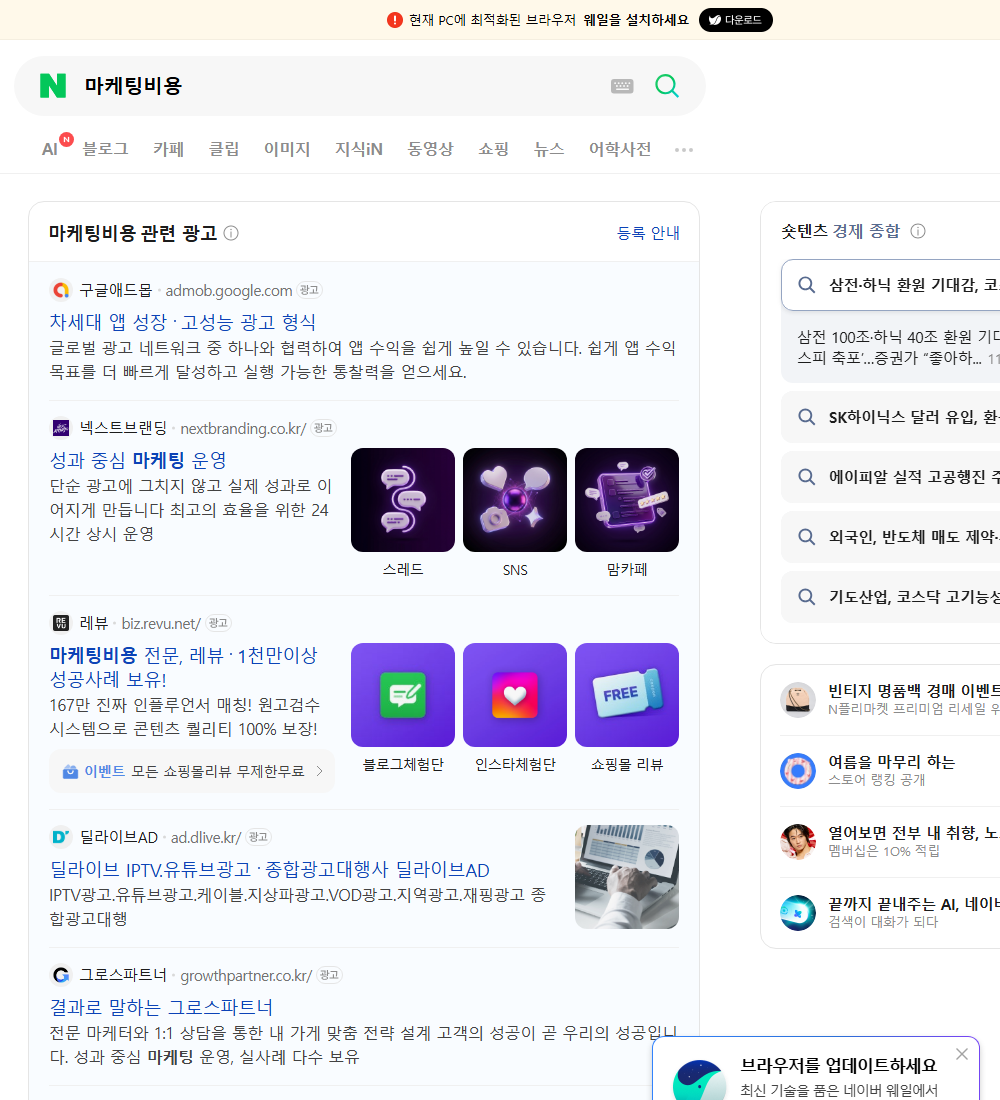The image size is (1000, 1100).
Task: Click the 삼전·하닉 환원 기대감 search row
Action: [x=891, y=285]
